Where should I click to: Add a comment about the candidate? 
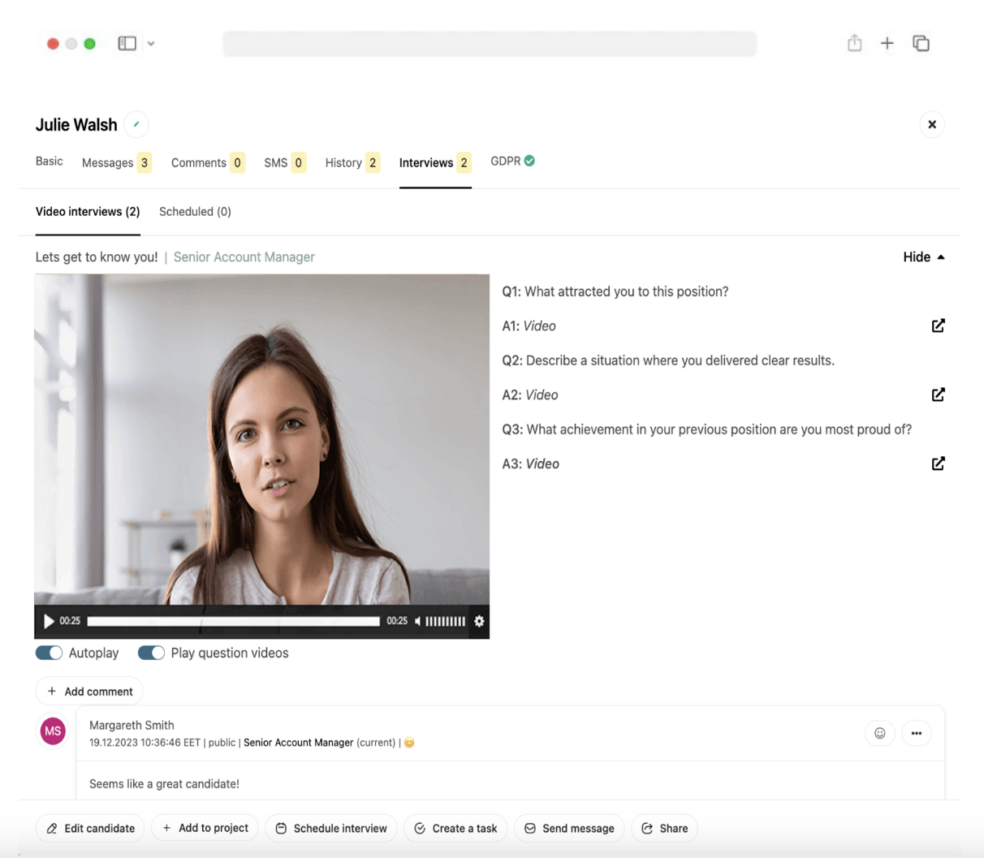[89, 691]
